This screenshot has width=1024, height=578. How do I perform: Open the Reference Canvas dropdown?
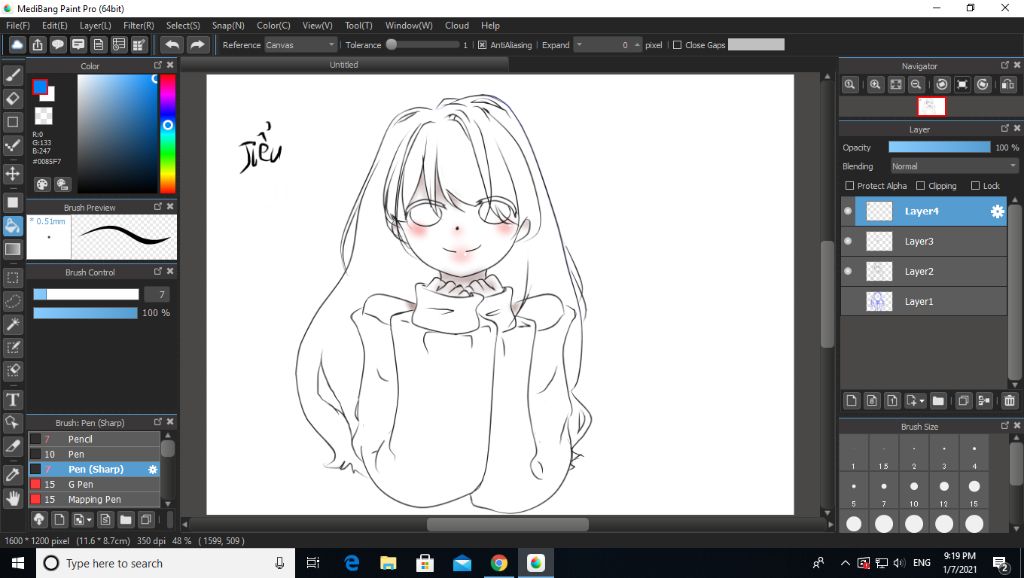pyautogui.click(x=300, y=45)
